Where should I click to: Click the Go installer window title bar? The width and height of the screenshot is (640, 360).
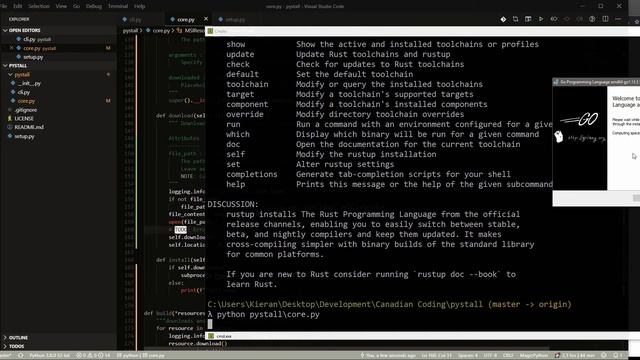tap(596, 82)
